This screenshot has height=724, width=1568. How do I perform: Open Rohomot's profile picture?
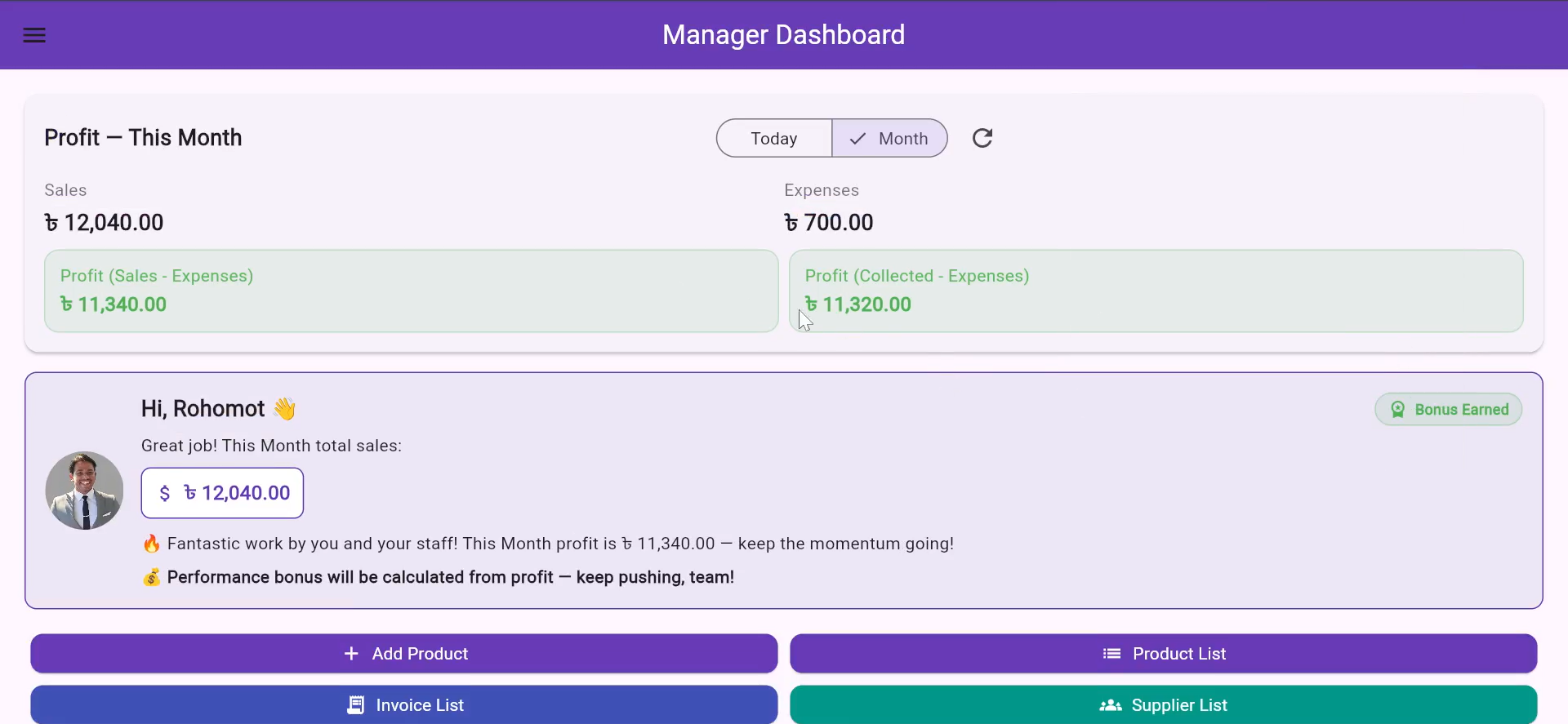pos(84,491)
